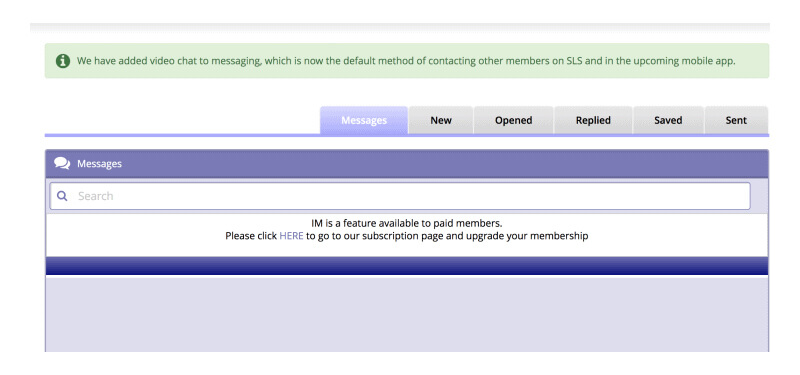Screen dimensions: 800x375
Task: Click the Messages panel title text
Action: coord(99,164)
